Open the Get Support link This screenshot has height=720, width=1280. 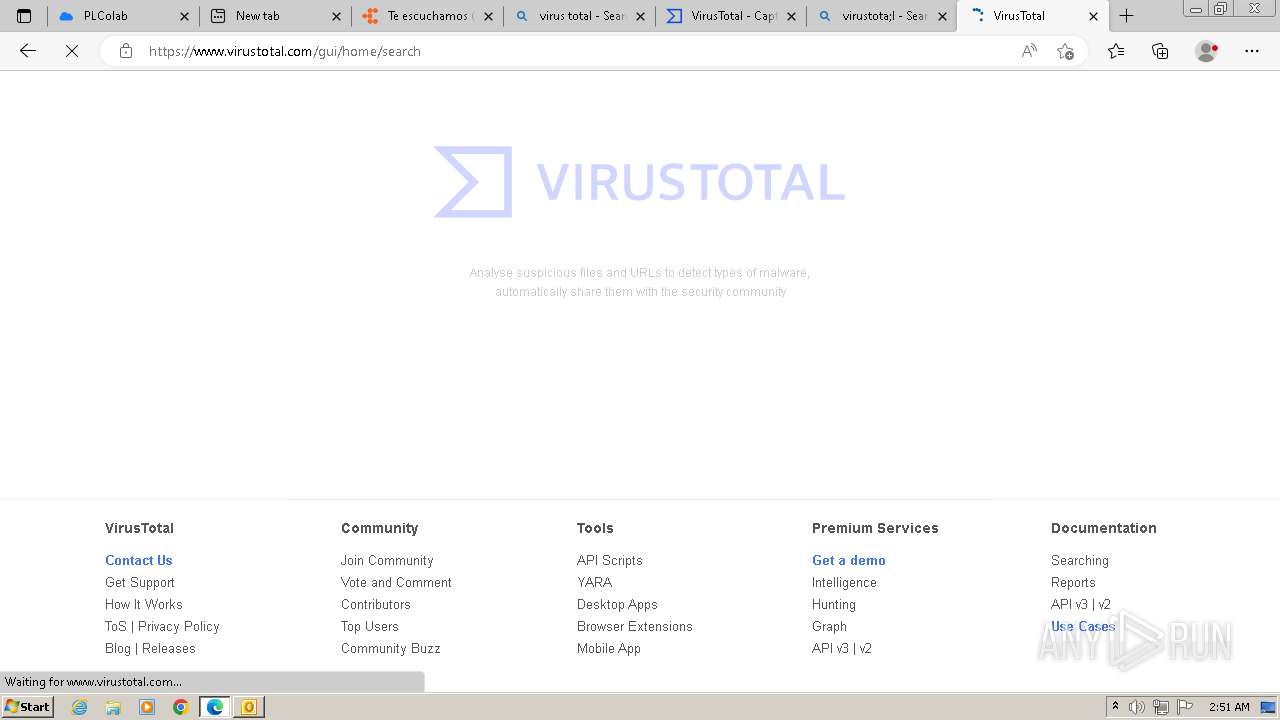click(x=140, y=582)
